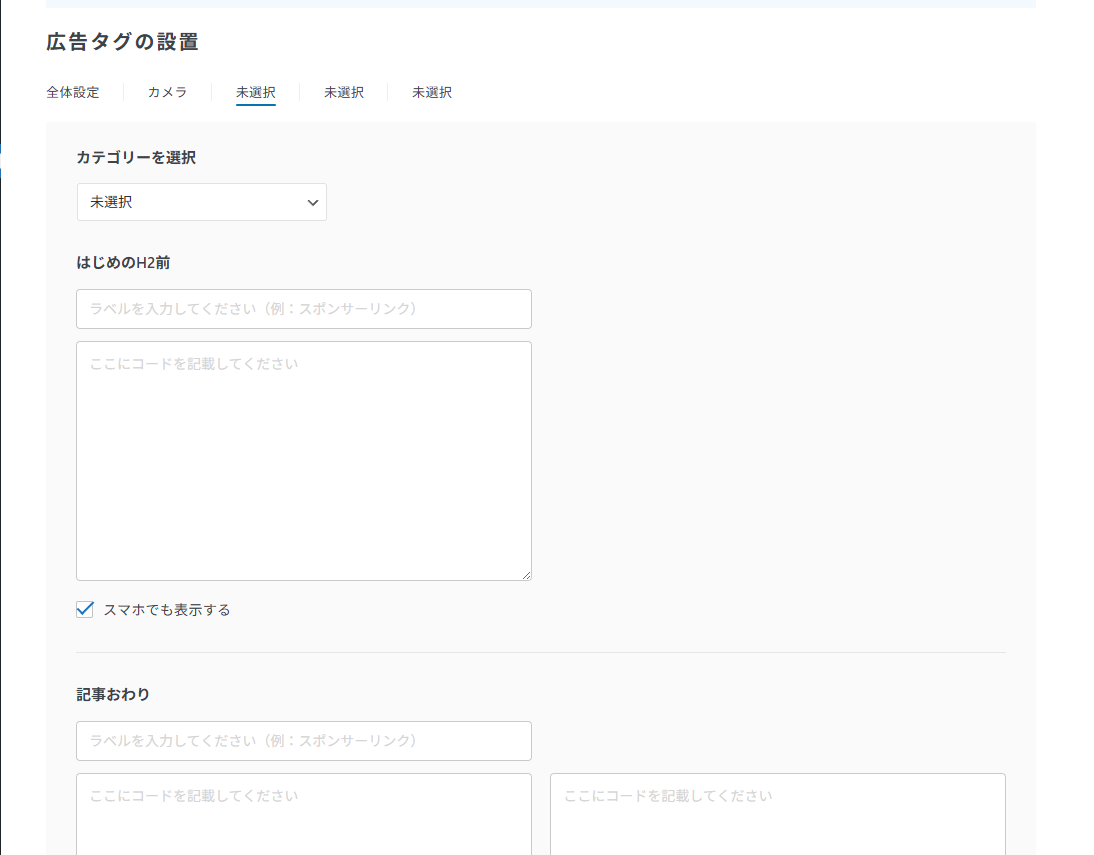Viewport: 1094px width, 855px height.
Task: Click the 記事おわり section heading
Action: [x=113, y=694]
